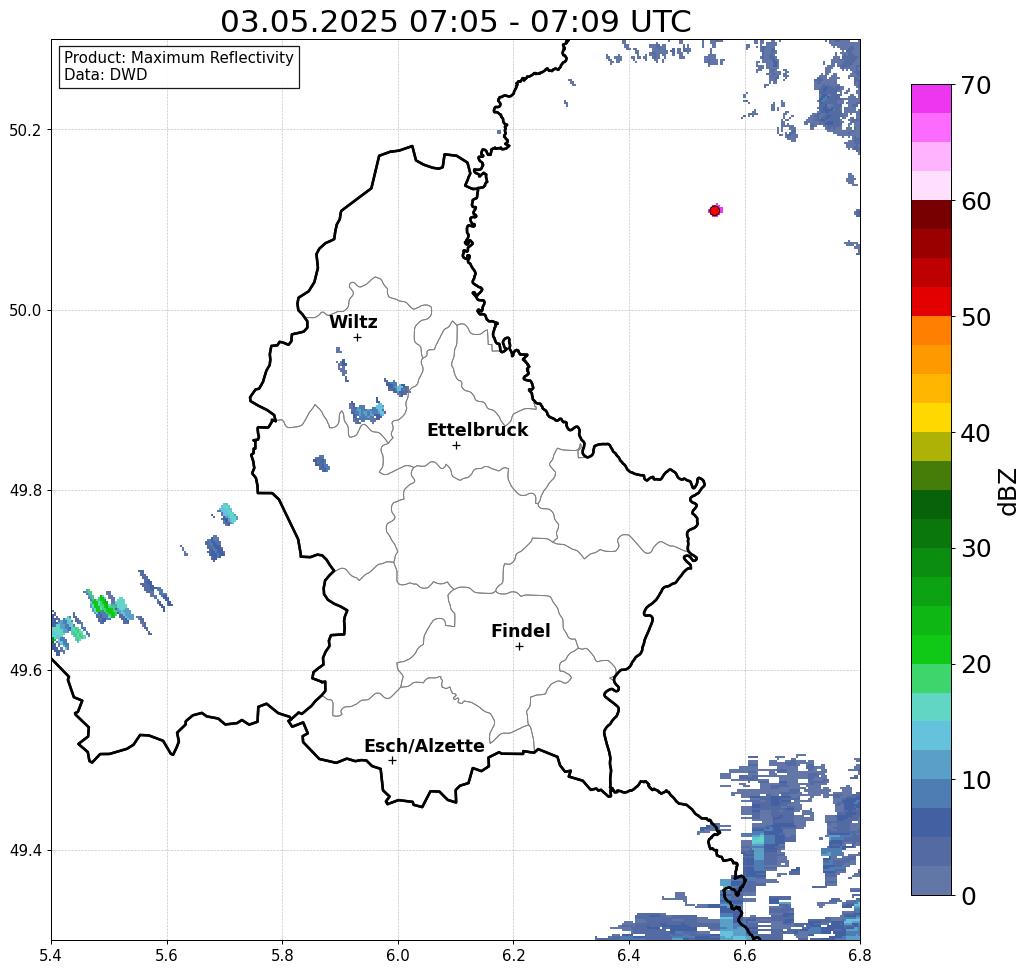Click longitude tick label 5.4
1029x973 pixels.
(51, 955)
